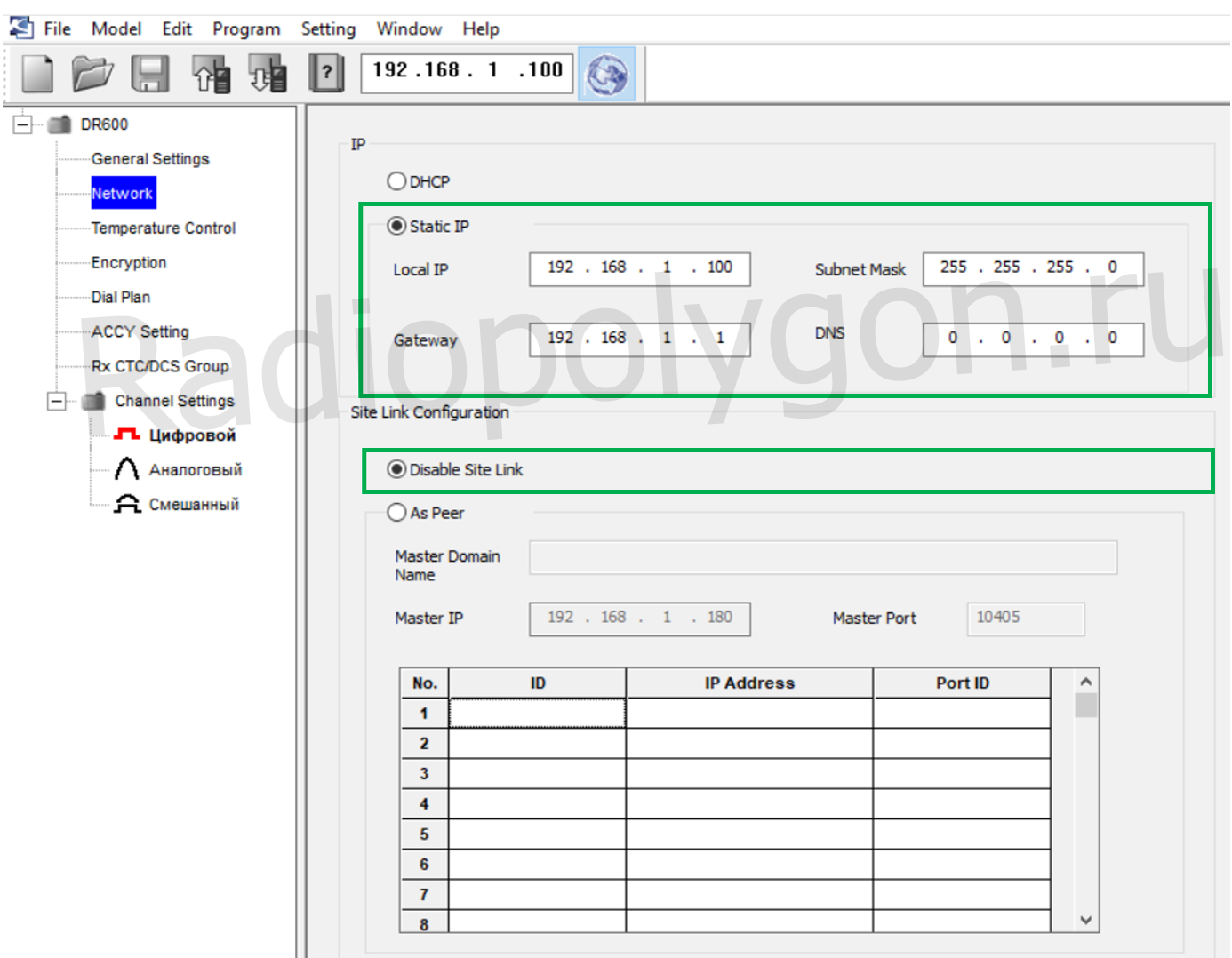Enable the DHCP radio button
Viewport: 1232px width, 958px height.
396,181
